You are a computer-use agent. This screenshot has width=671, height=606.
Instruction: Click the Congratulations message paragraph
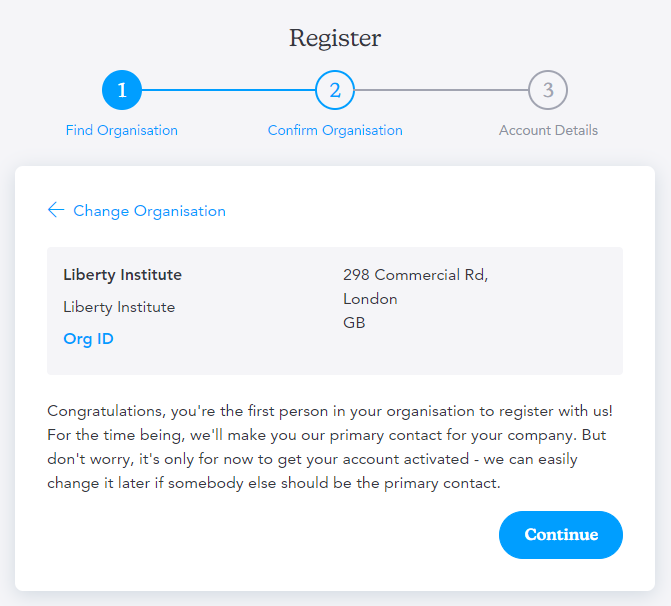[x=330, y=447]
